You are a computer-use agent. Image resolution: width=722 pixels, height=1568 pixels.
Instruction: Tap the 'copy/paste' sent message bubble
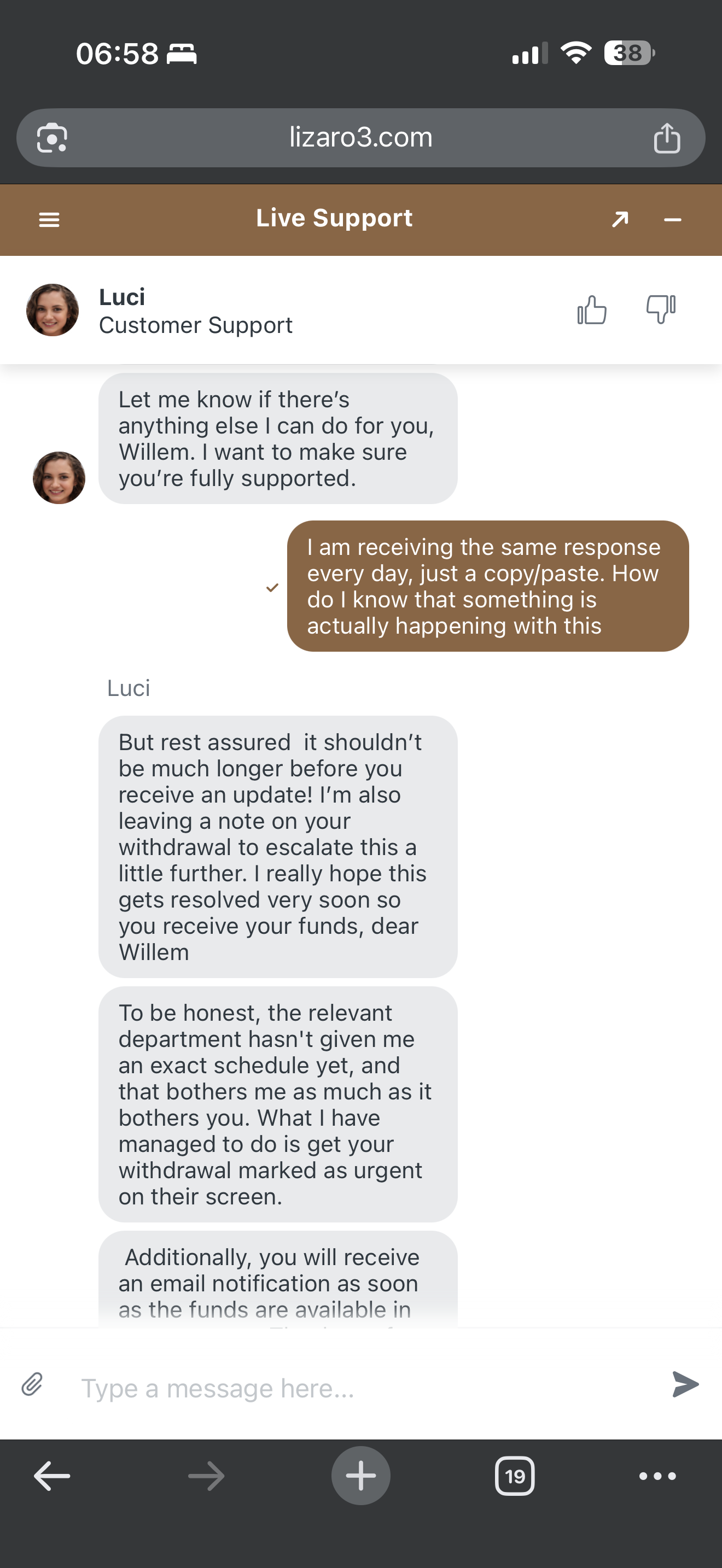coord(488,586)
